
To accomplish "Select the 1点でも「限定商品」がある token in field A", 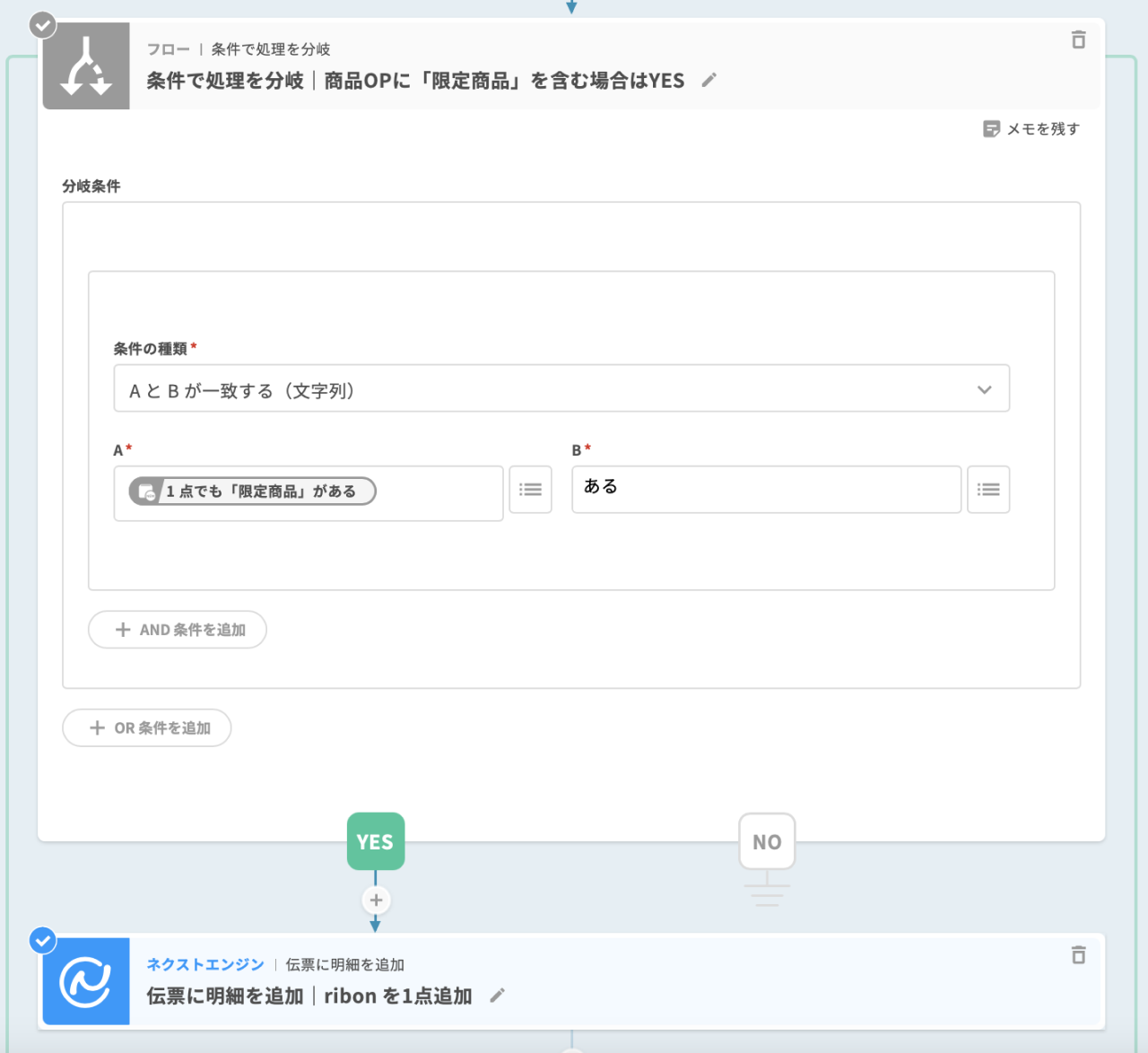I will [x=252, y=492].
